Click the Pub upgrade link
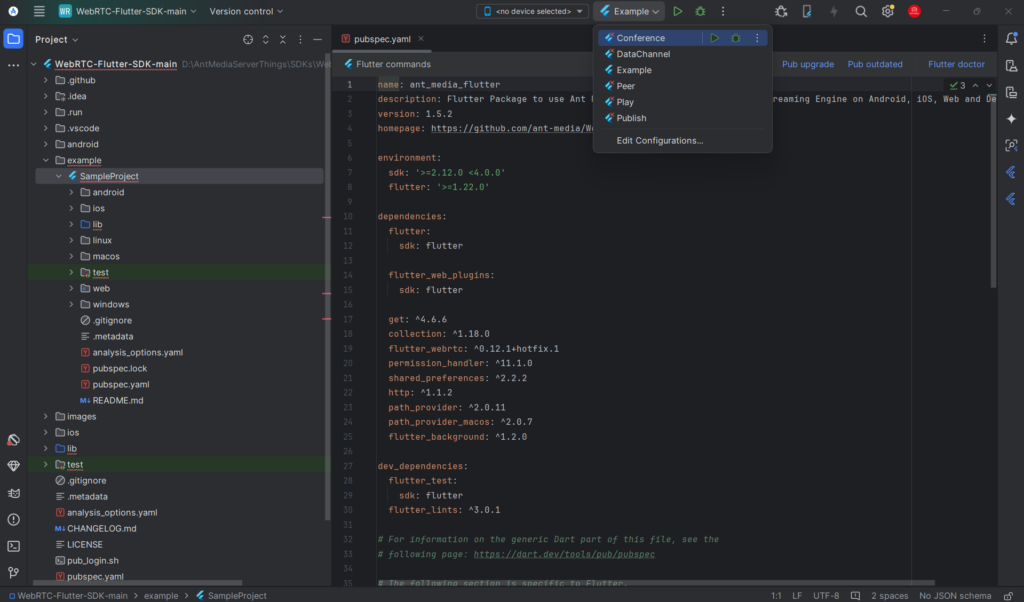Viewport: 1024px width, 602px height. pos(808,64)
